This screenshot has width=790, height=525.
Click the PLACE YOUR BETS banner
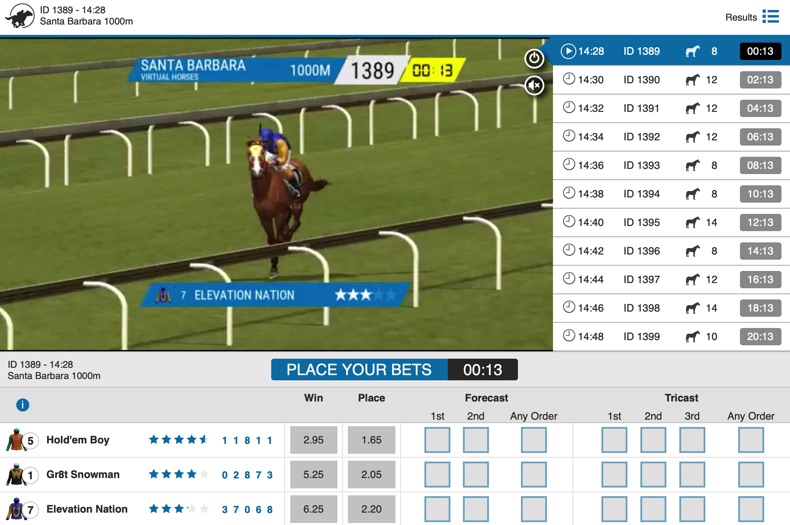394,369
